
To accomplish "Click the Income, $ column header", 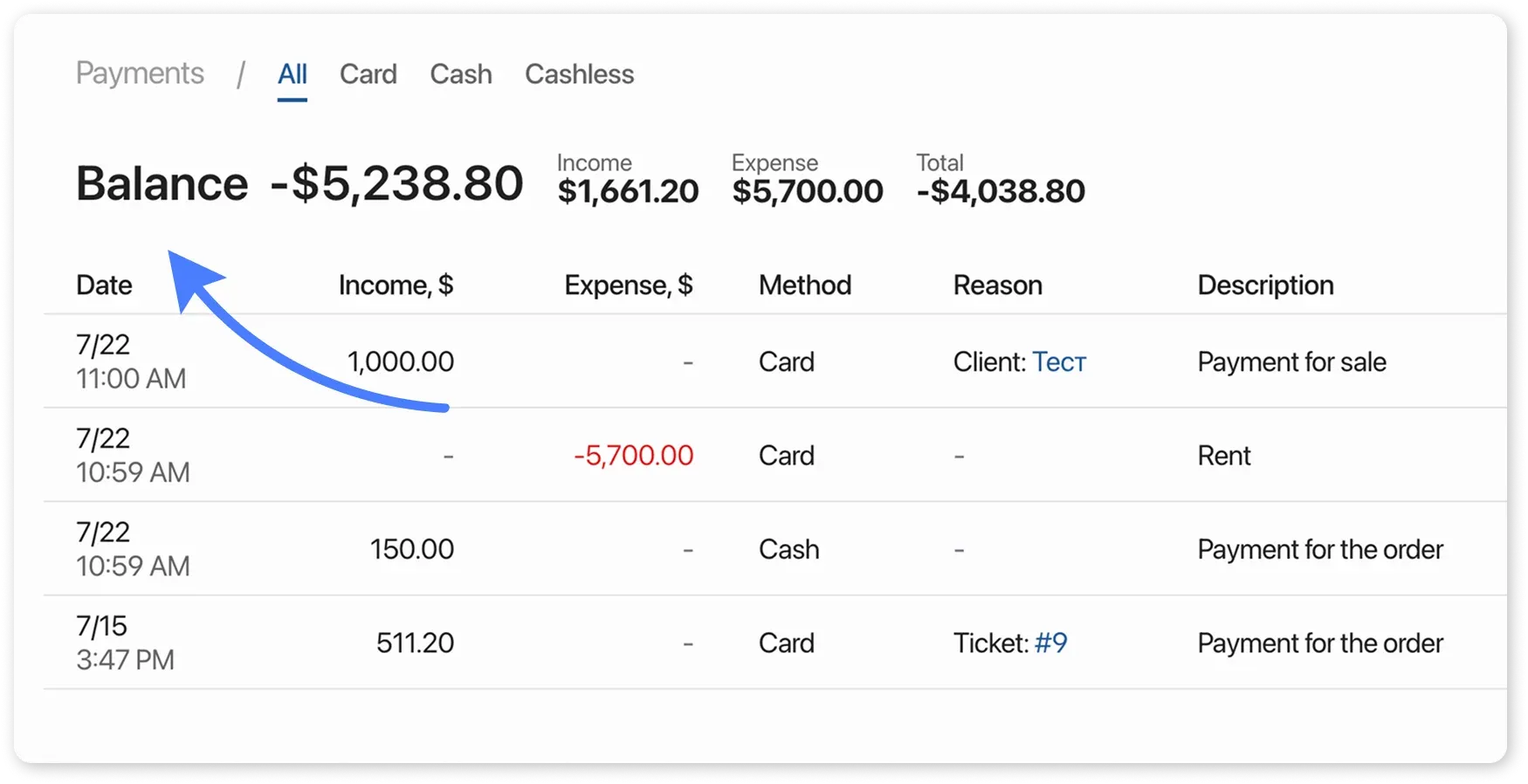I will pyautogui.click(x=396, y=285).
